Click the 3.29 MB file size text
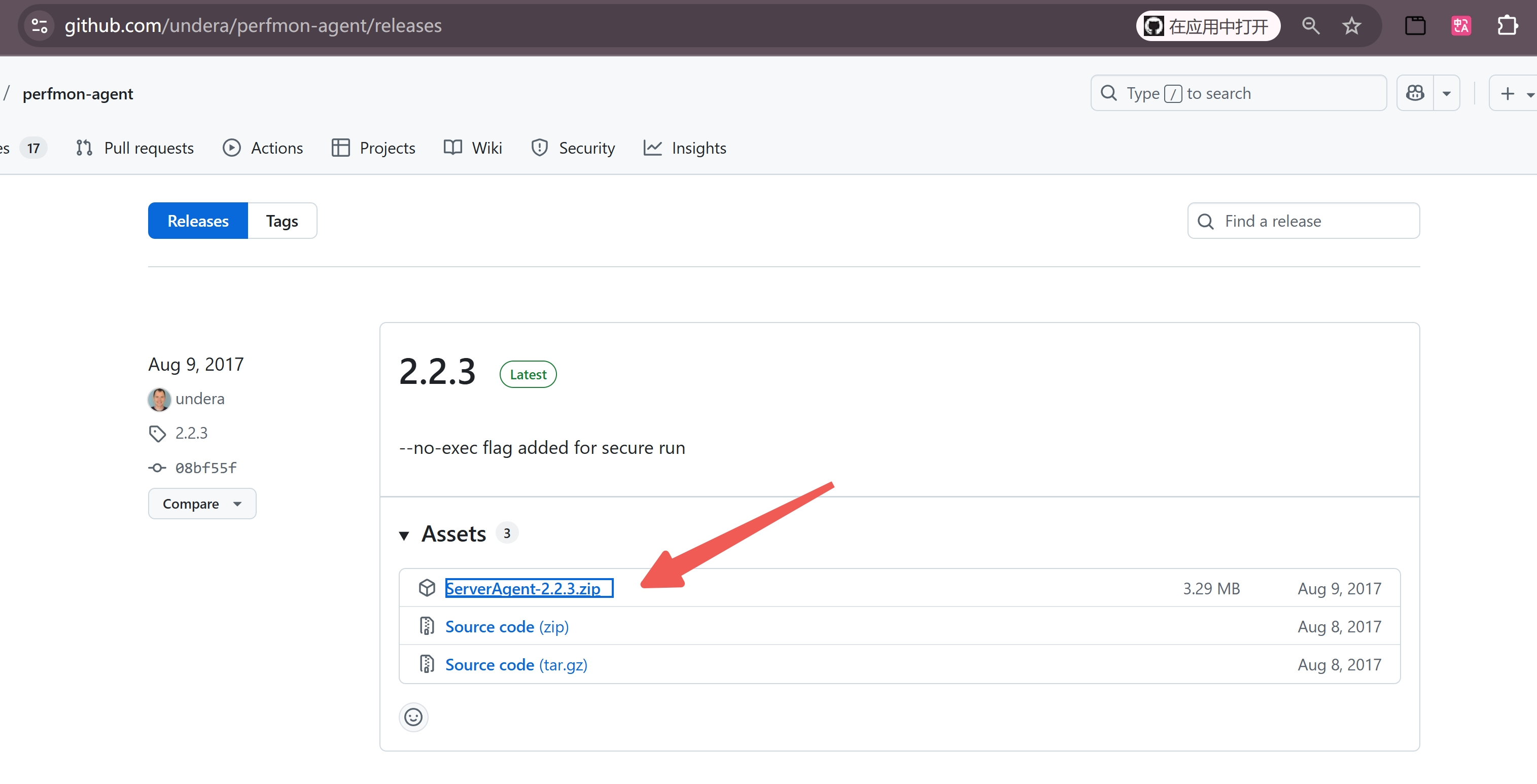The image size is (1537, 784). point(1211,588)
